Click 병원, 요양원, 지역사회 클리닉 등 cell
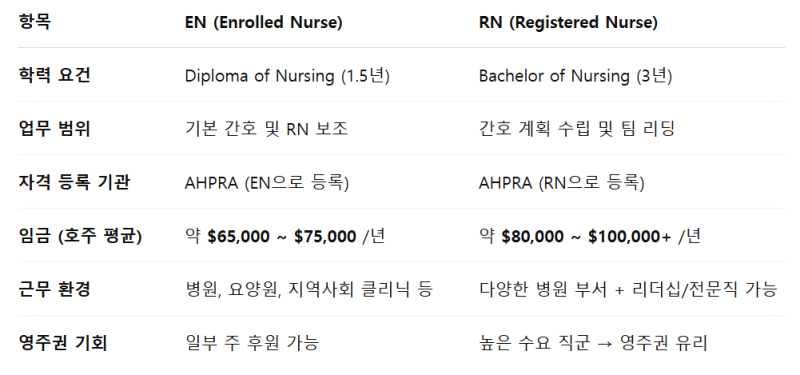Screen dimensions: 800x375 pyautogui.click(x=309, y=289)
